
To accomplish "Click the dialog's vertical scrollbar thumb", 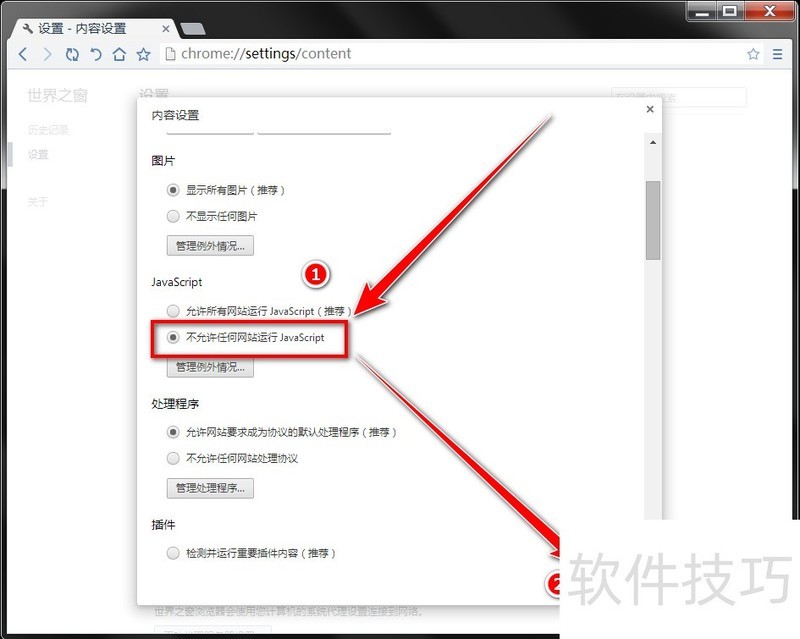I will (x=653, y=220).
